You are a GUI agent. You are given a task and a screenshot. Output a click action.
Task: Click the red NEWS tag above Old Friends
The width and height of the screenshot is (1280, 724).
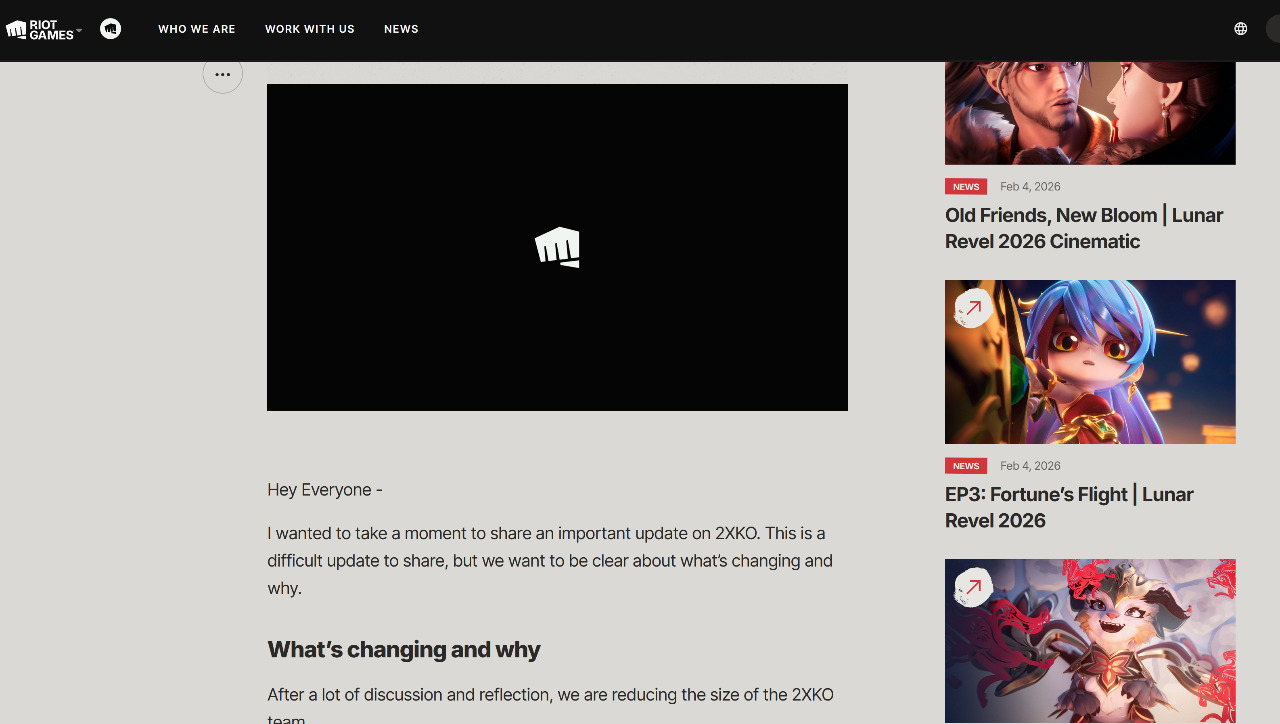tap(966, 187)
